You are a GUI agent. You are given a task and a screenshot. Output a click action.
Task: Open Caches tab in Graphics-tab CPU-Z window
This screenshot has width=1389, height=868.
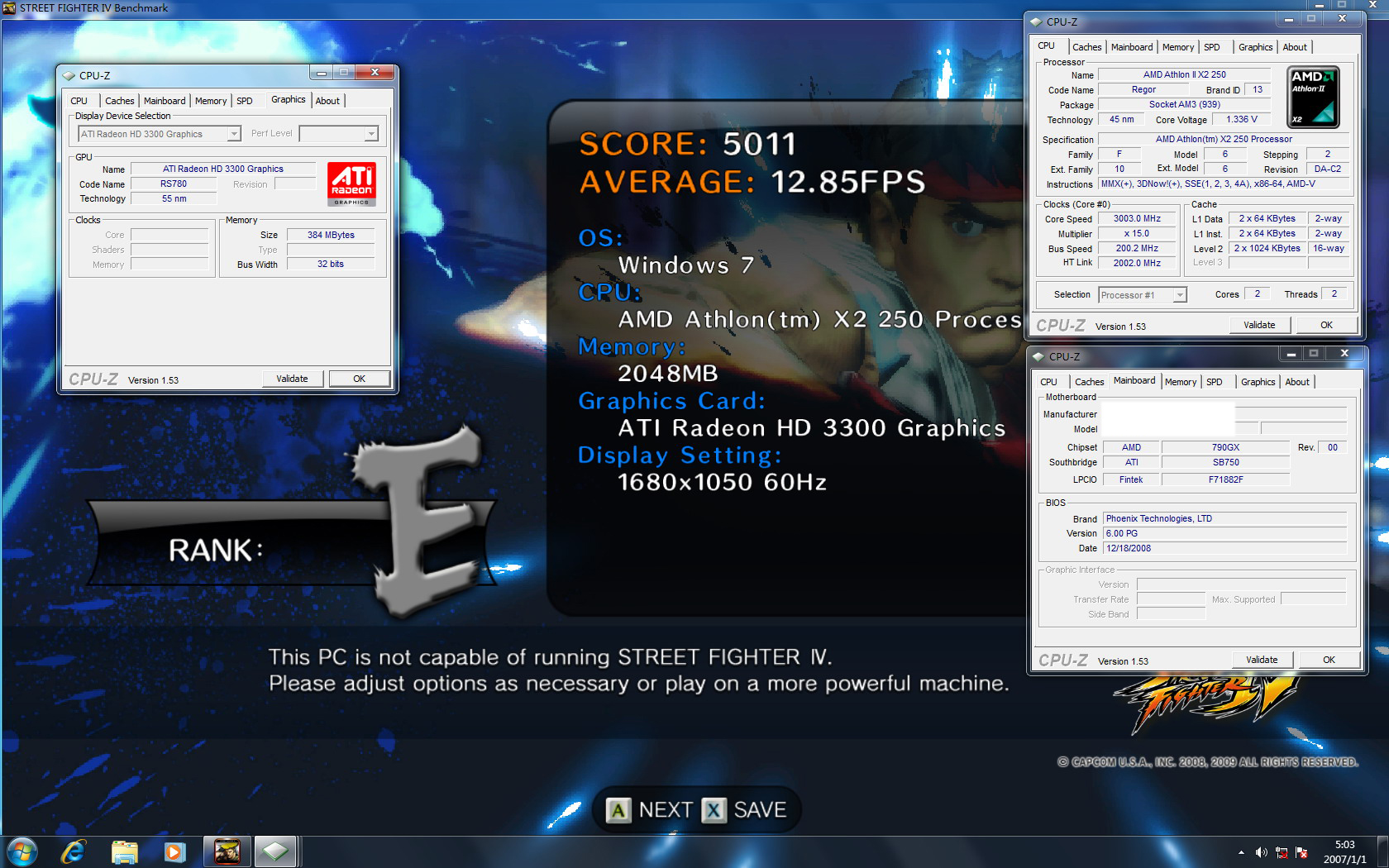point(120,101)
